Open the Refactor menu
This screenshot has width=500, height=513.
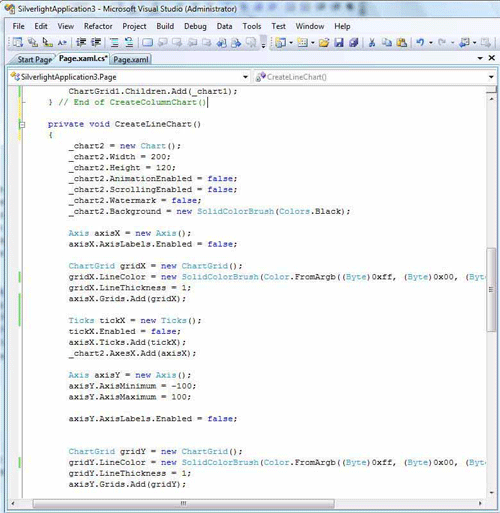98,26
